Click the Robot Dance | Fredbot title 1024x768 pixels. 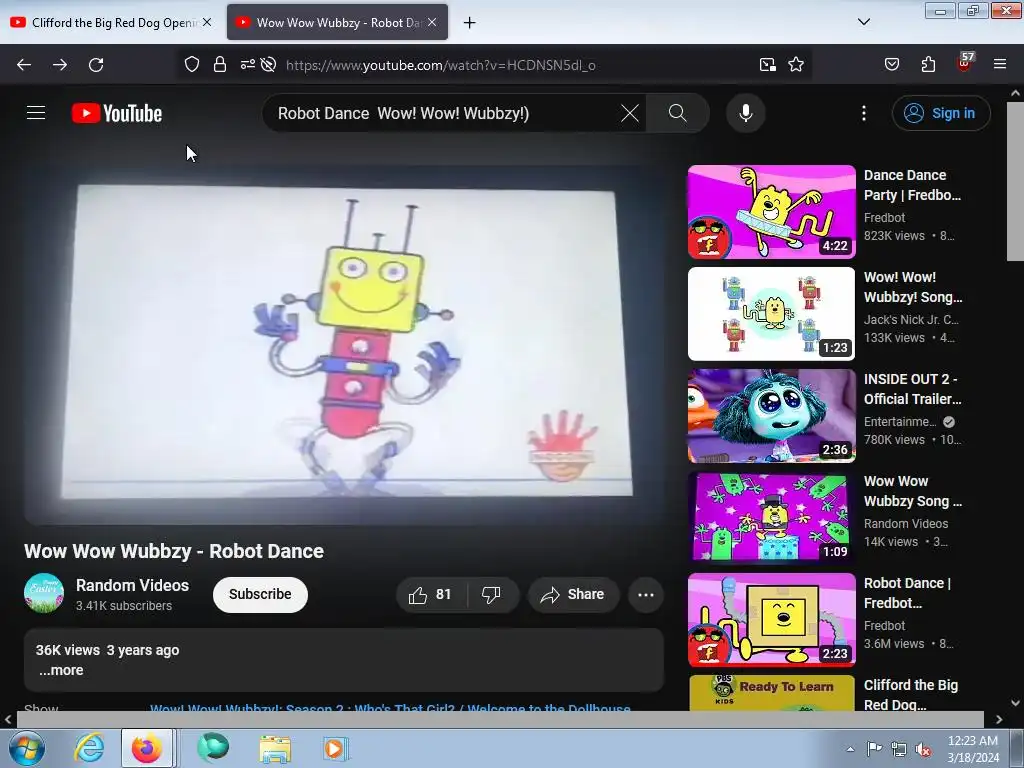click(908, 593)
